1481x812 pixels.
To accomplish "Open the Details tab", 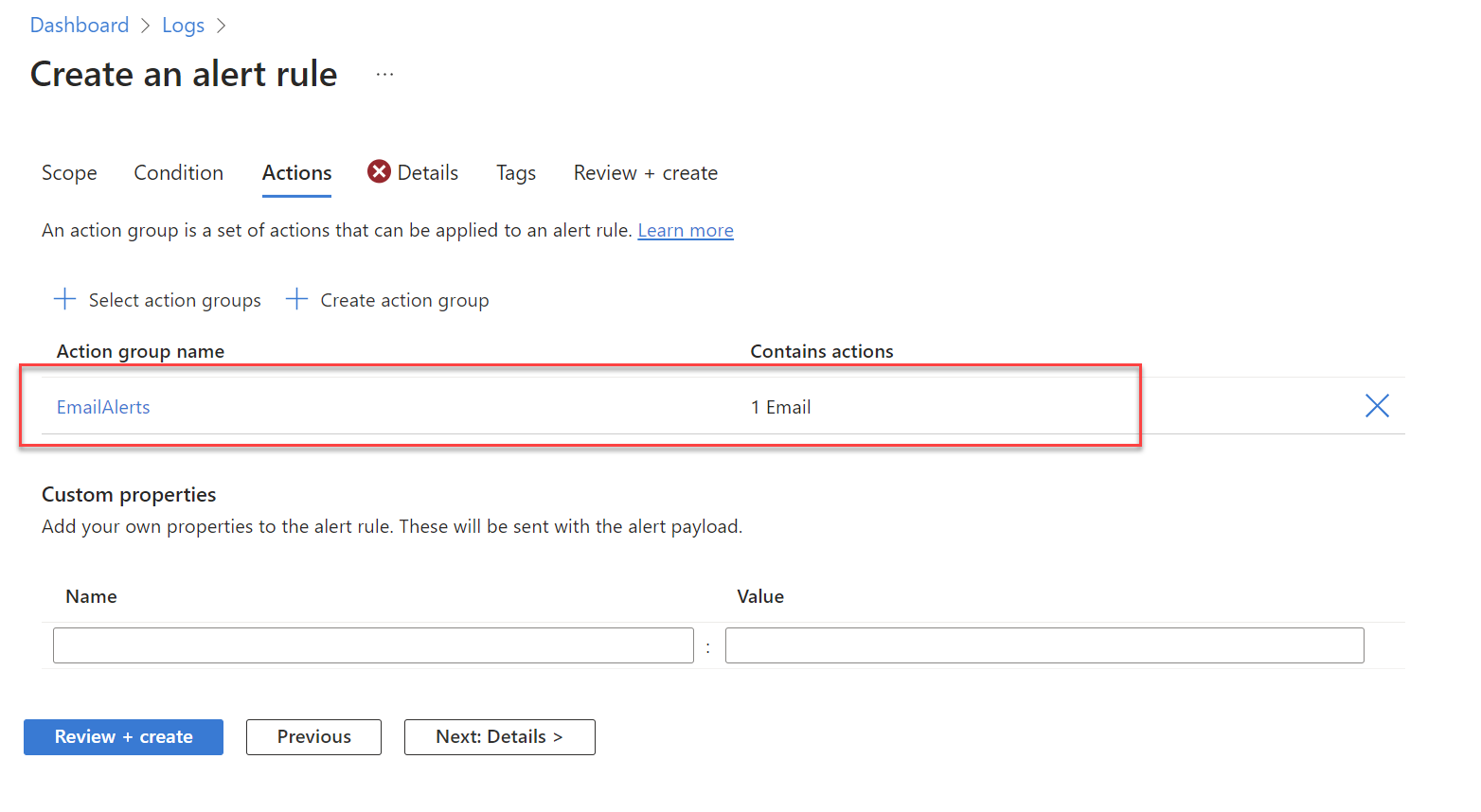I will [x=428, y=172].
